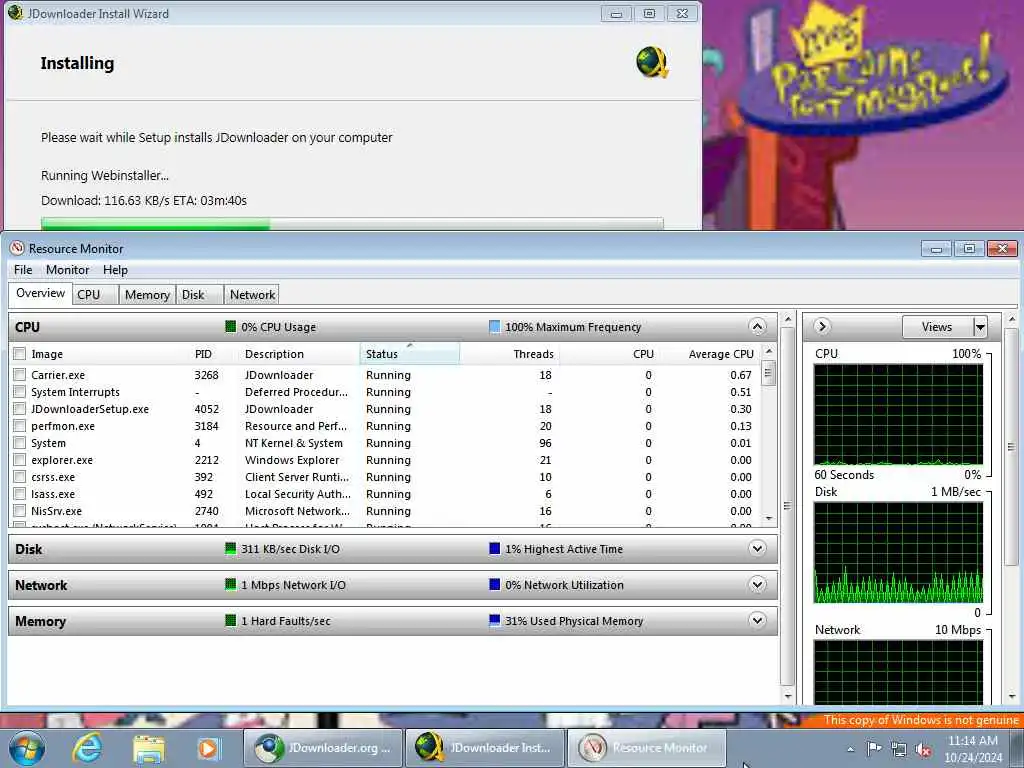This screenshot has height=768, width=1024.
Task: Click the Resource Monitor title bar icon
Action: pyautogui.click(x=17, y=248)
